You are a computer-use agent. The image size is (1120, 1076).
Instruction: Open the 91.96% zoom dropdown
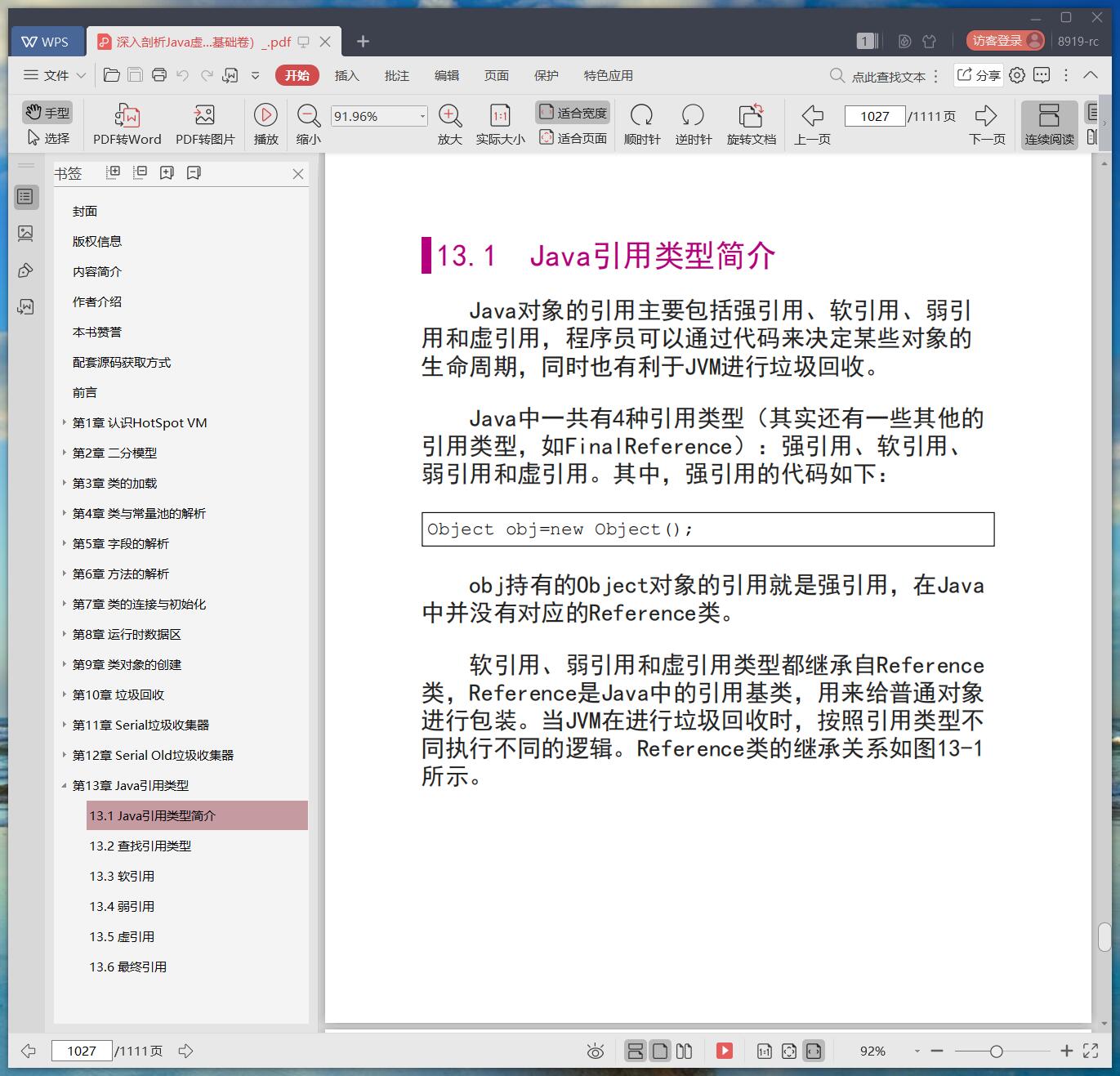422,116
